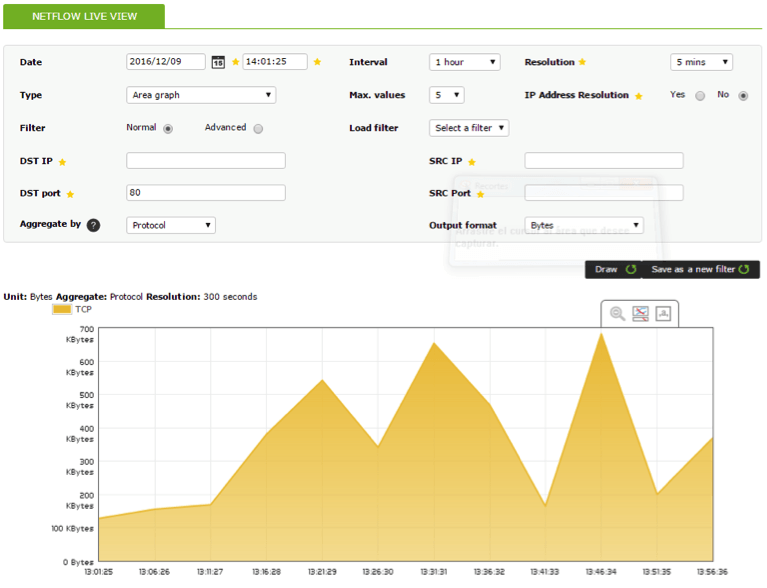Click the star icon after the date calendar
Image resolution: width=767 pixels, height=588 pixels.
click(235, 62)
